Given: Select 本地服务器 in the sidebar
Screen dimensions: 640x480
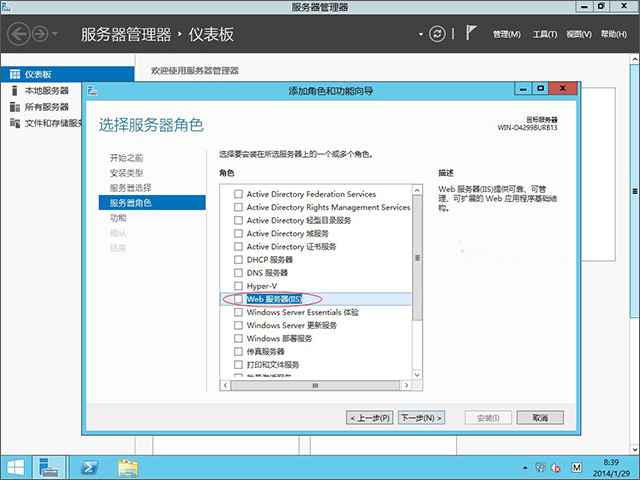Looking at the screenshot, I should [x=47, y=91].
